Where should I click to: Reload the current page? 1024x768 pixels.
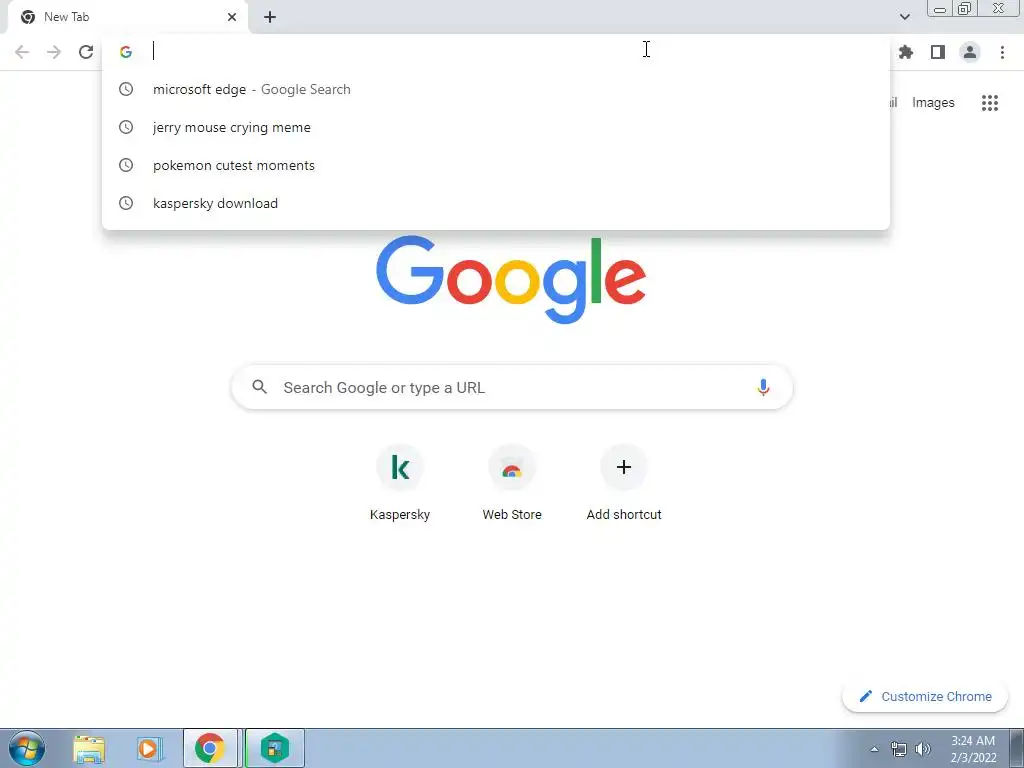86,52
